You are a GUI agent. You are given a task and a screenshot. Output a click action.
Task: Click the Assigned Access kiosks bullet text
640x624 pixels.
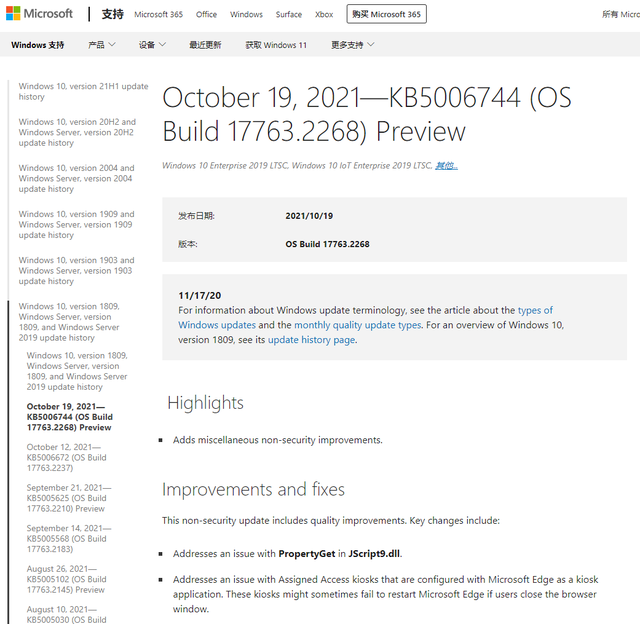click(x=385, y=594)
